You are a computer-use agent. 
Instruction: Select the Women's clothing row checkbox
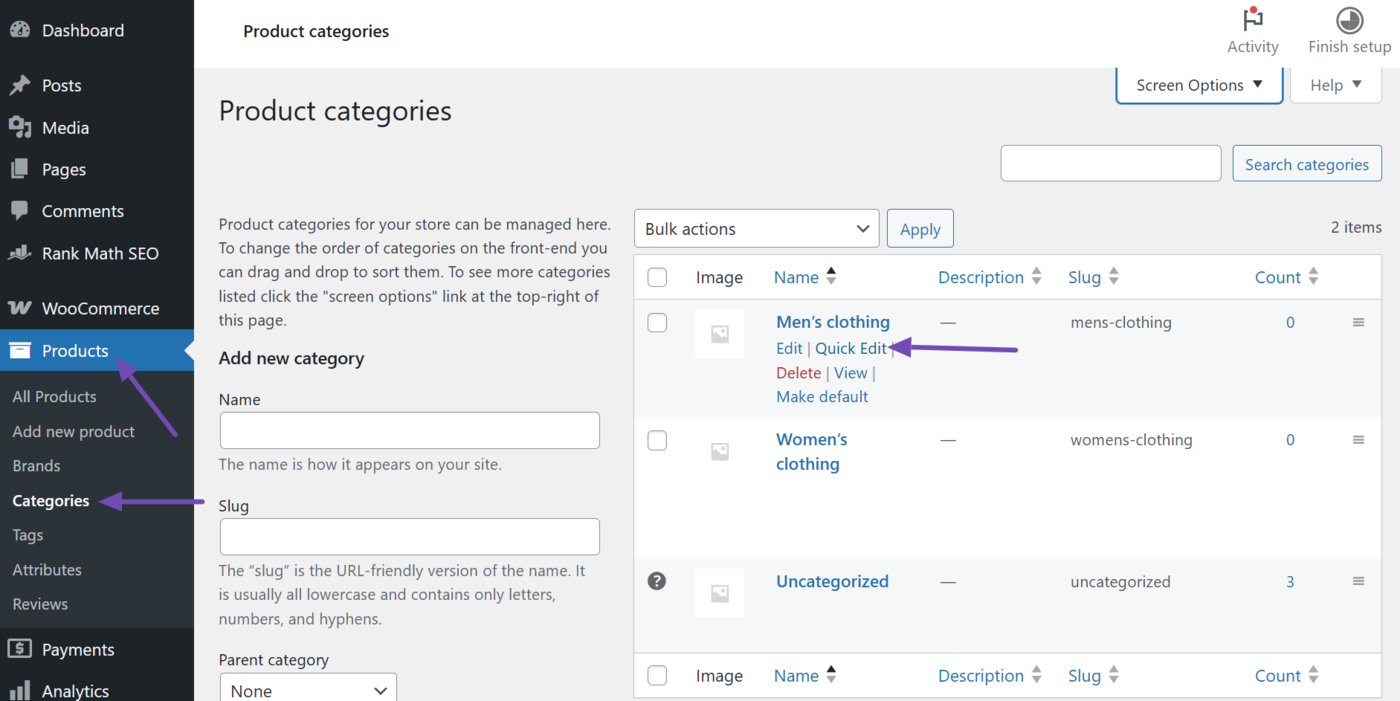click(657, 439)
